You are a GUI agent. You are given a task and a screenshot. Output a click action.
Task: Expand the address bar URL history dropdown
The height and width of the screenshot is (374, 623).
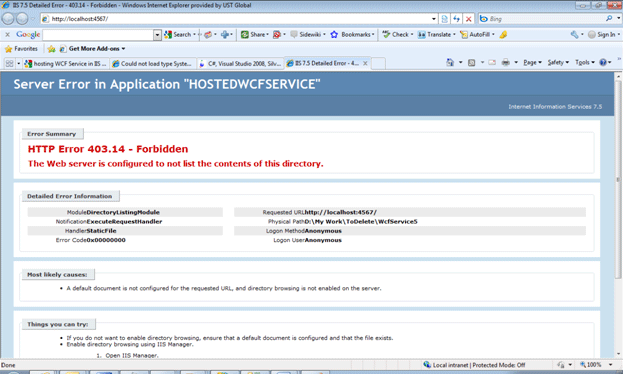(434, 19)
